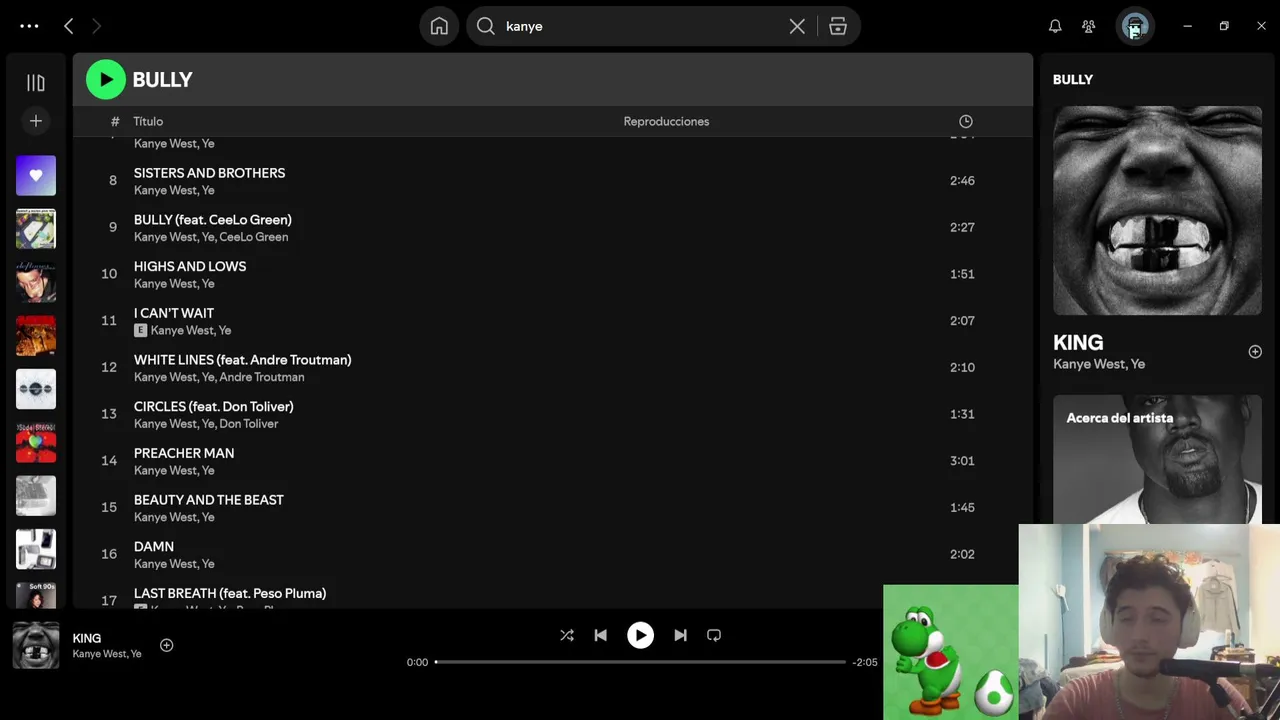Click the search magnifier icon
This screenshot has width=1280, height=720.
point(486,26)
